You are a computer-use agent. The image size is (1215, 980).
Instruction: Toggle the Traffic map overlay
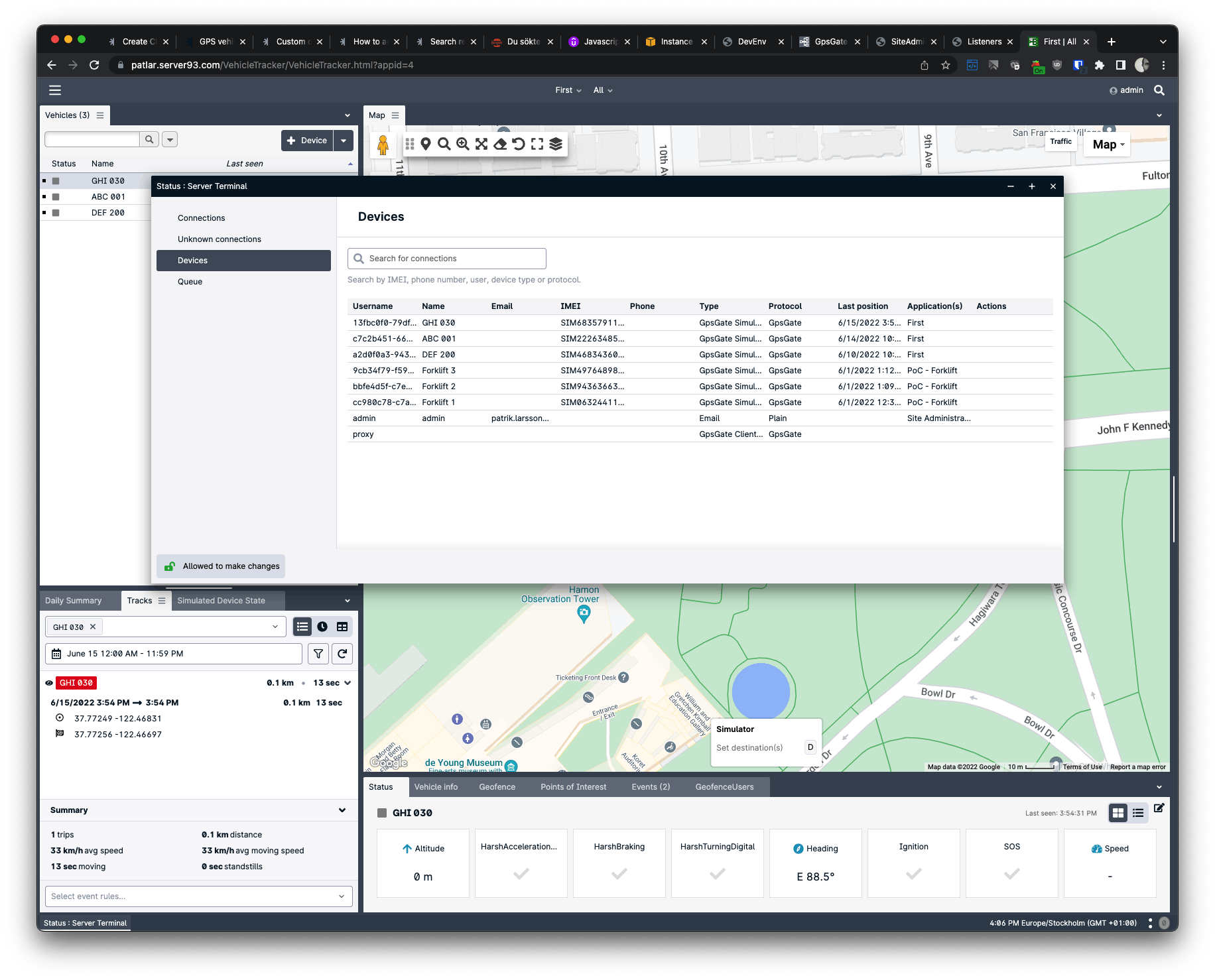coord(1060,141)
